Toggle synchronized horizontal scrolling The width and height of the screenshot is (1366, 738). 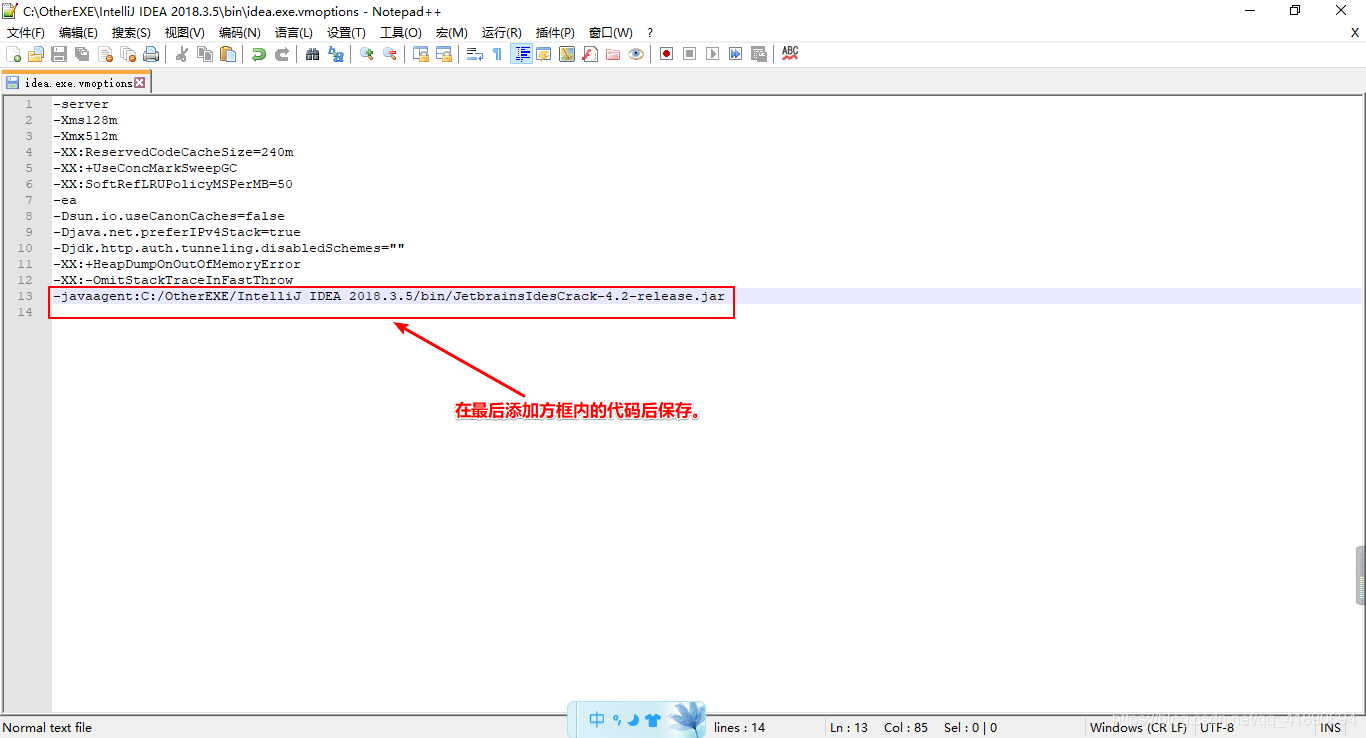tap(444, 54)
